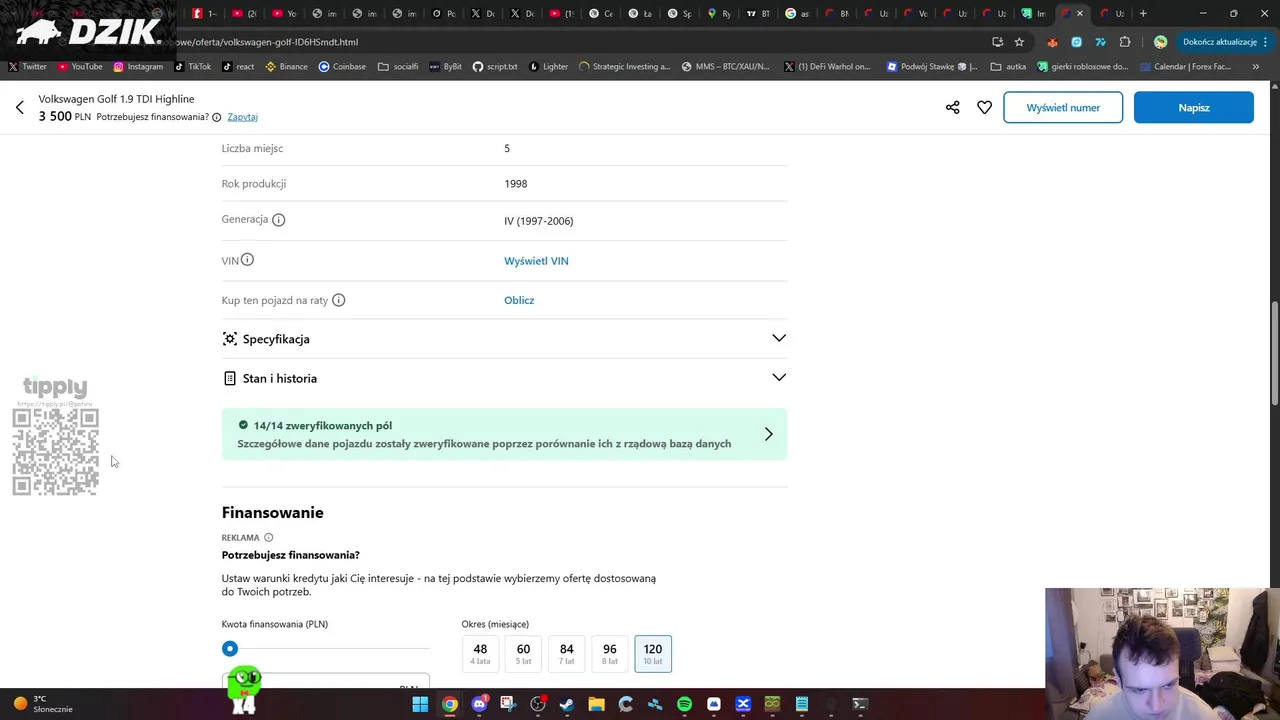Click the Dokończ aktualizację button

point(1225,42)
